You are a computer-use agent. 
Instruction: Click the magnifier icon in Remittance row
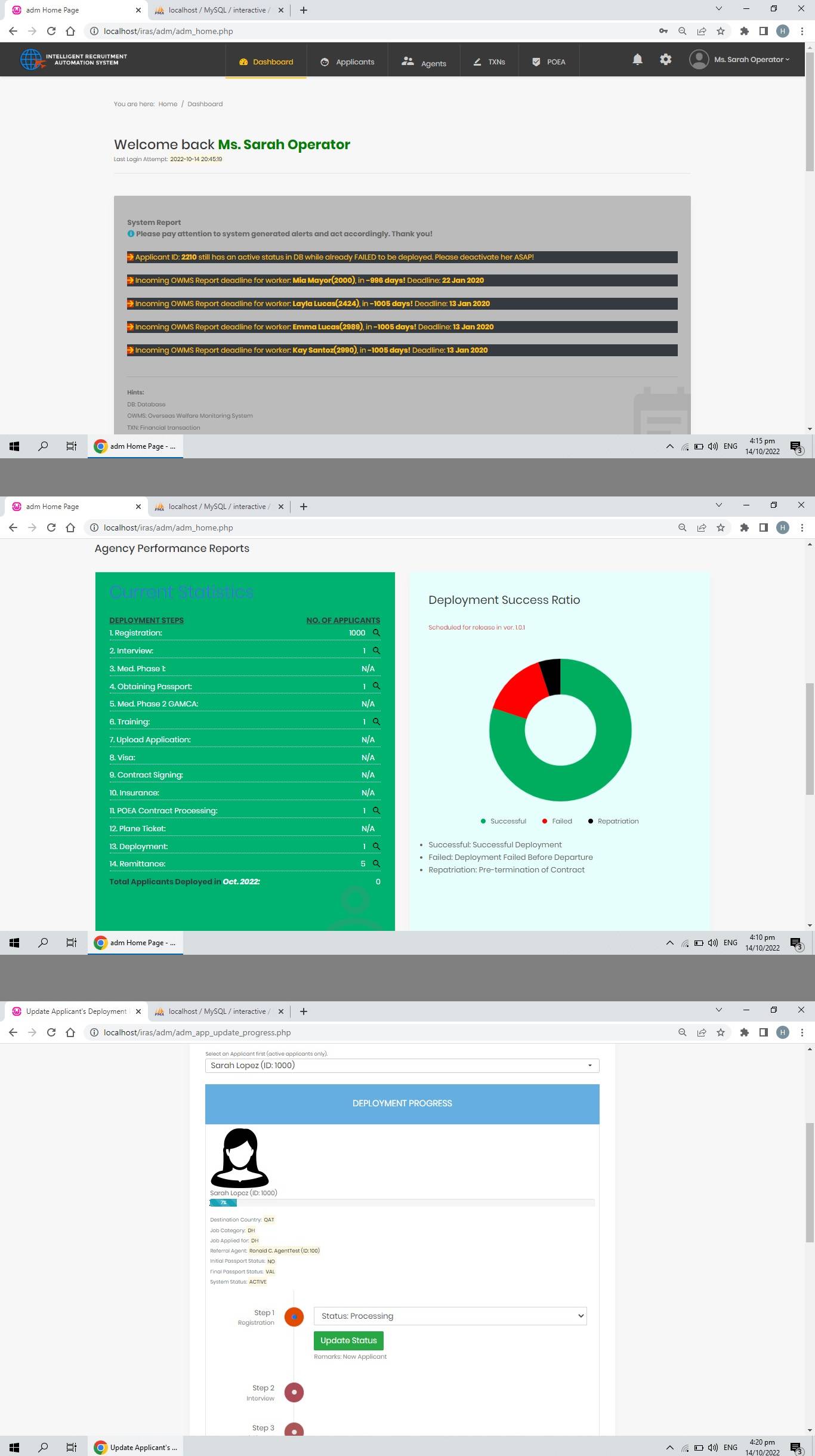(376, 863)
